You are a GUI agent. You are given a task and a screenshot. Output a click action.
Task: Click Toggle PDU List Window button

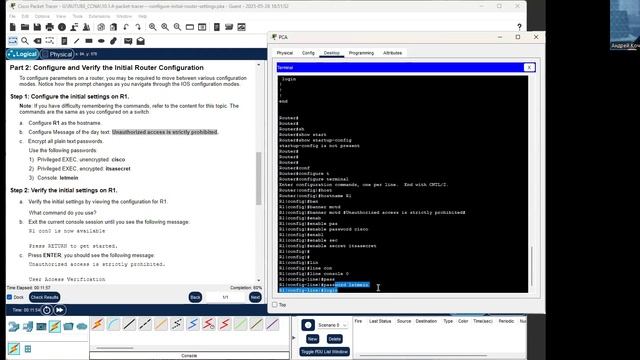324,351
